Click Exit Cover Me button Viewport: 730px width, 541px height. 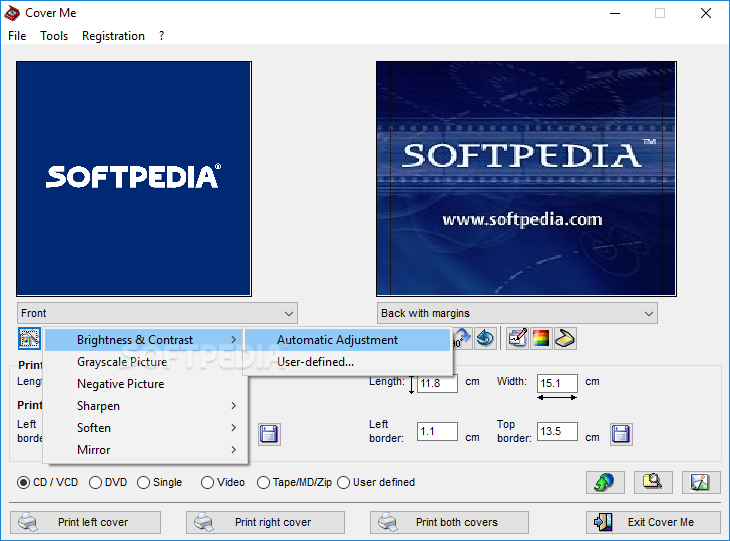pos(654,522)
